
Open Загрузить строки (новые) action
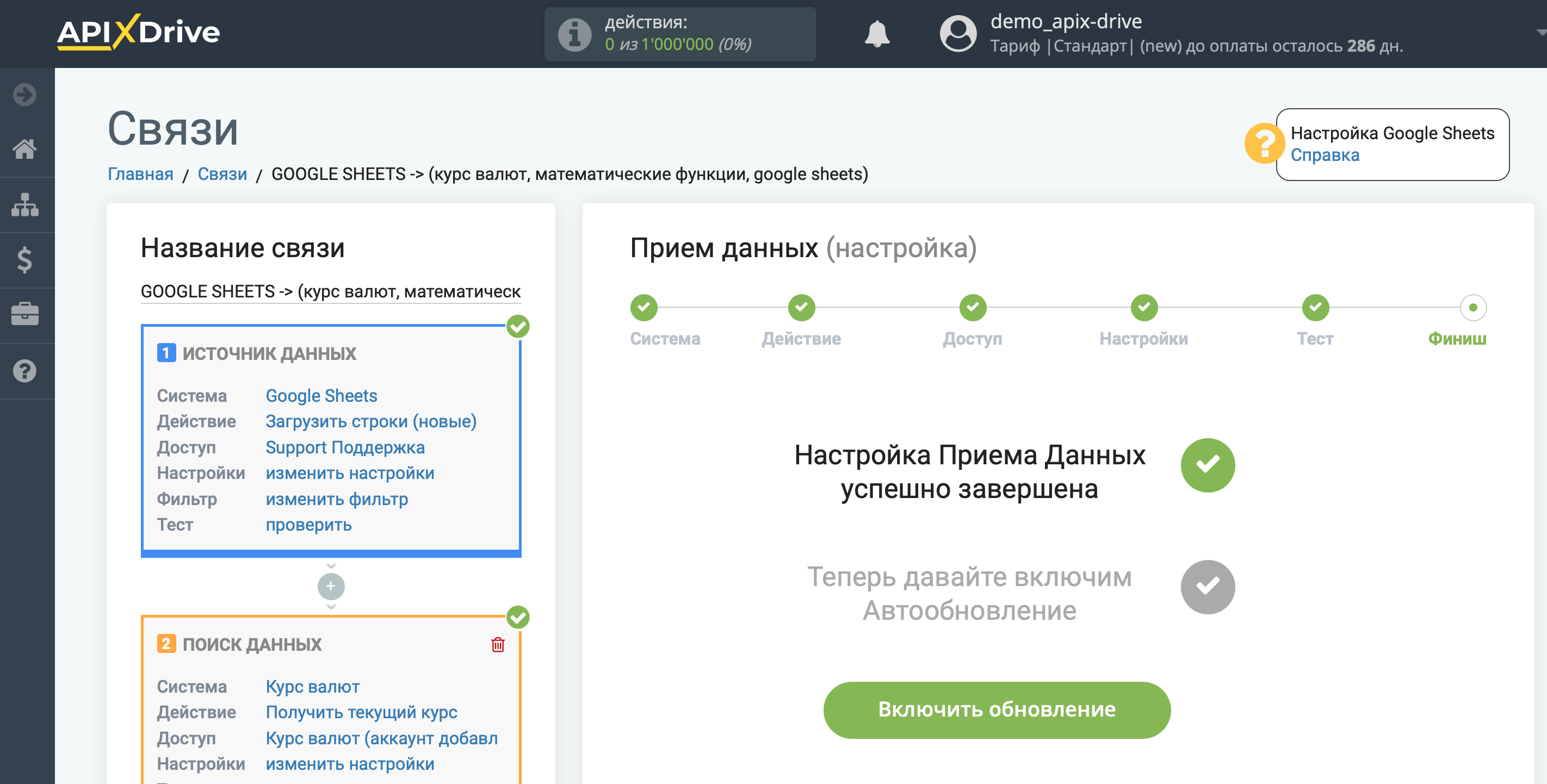click(371, 421)
